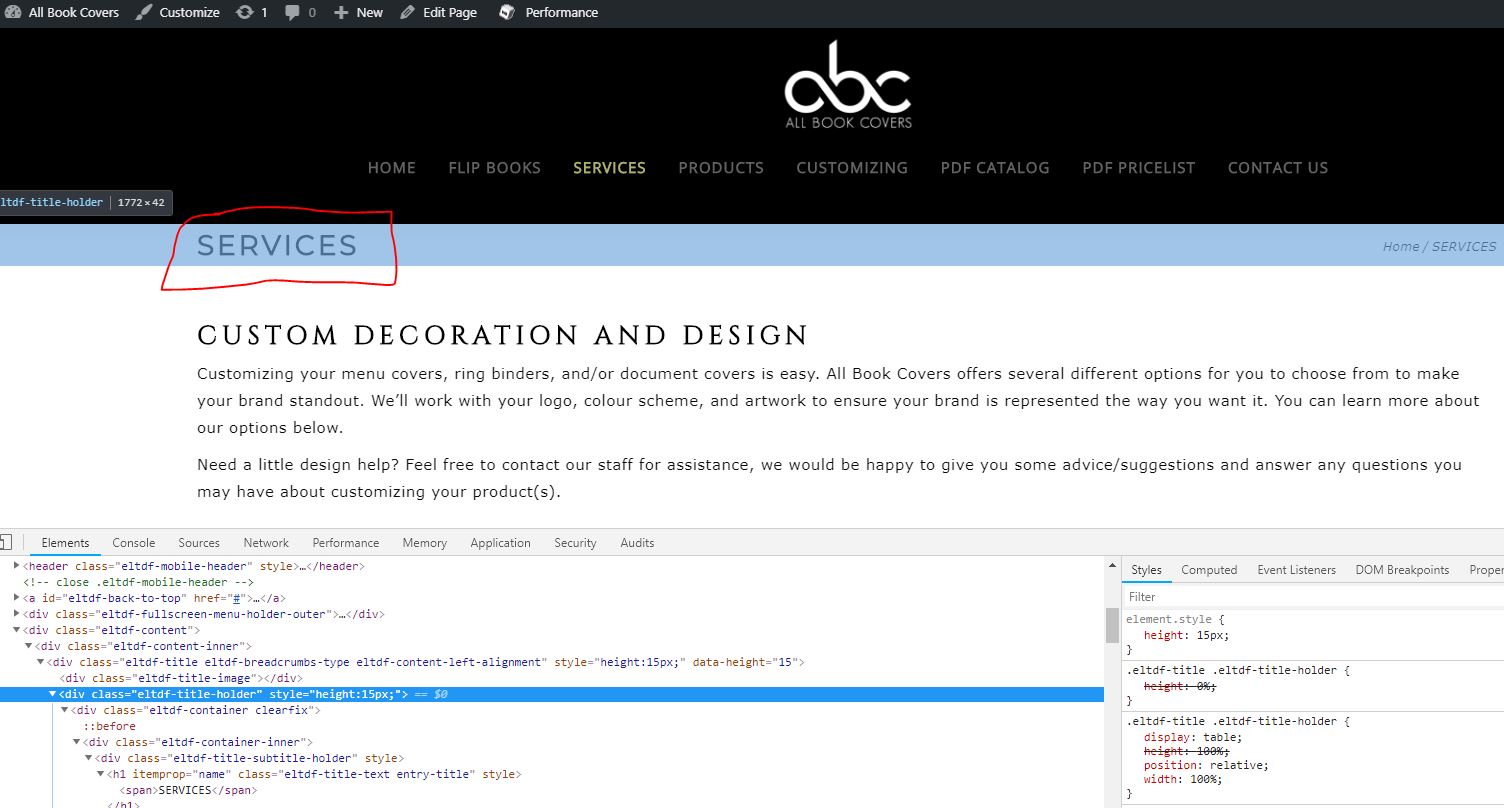Screen dimensions: 1504x808
Task: Open the Customize brush icon
Action: [144, 13]
